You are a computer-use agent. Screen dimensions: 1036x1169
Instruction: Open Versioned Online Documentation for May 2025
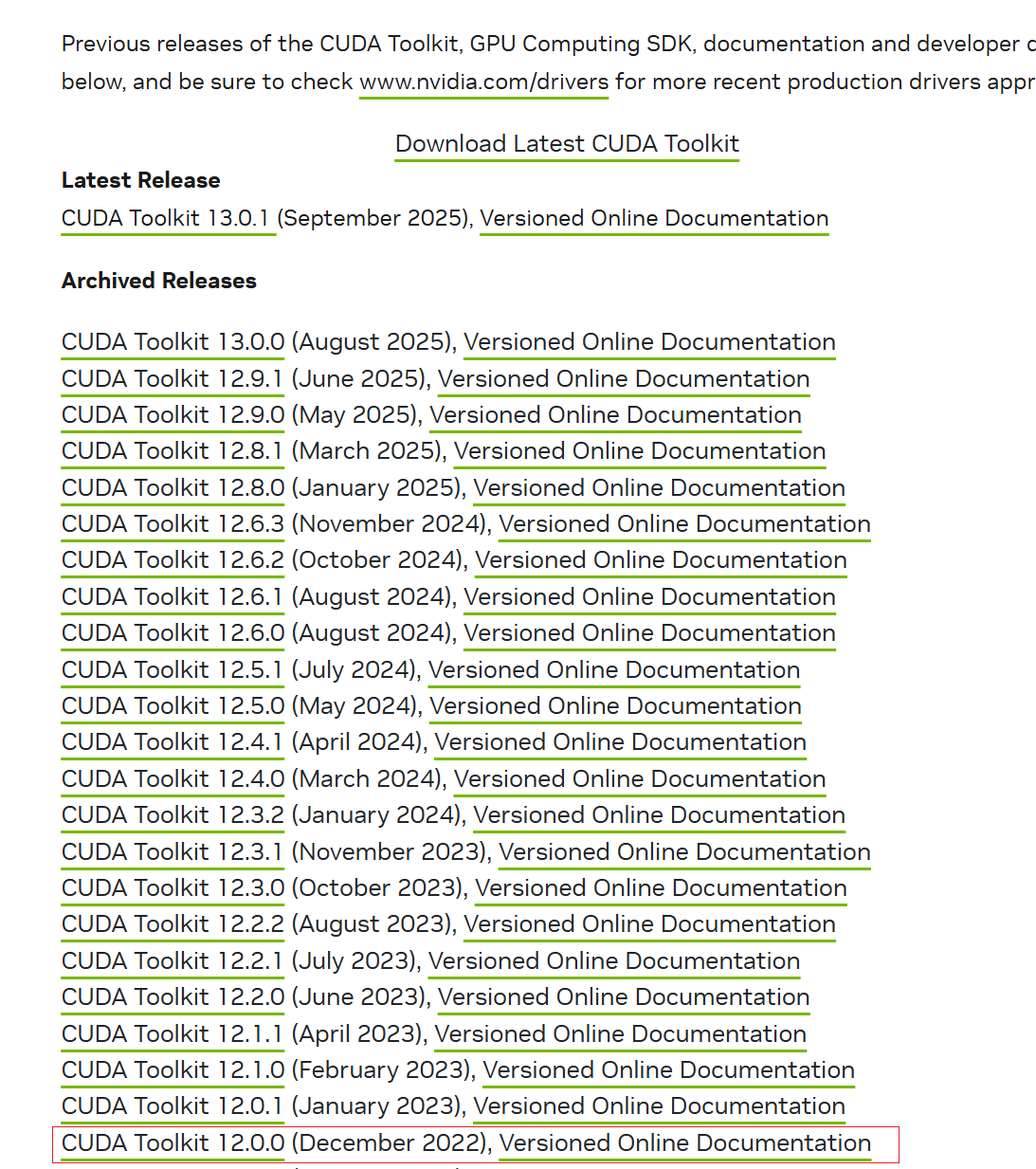coord(615,415)
